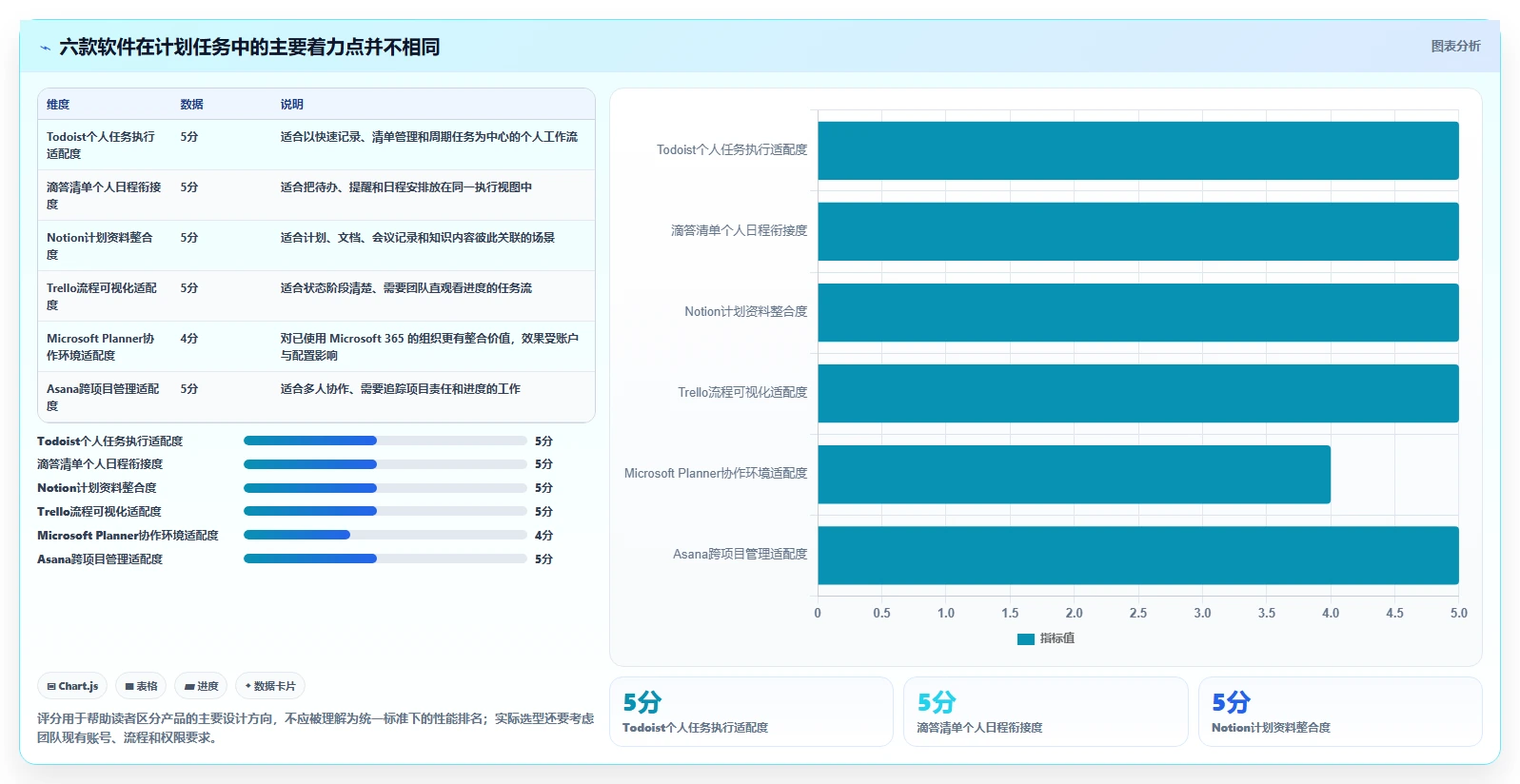Click the Trello bar in the chart
The width and height of the screenshot is (1520, 784).
click(1138, 393)
